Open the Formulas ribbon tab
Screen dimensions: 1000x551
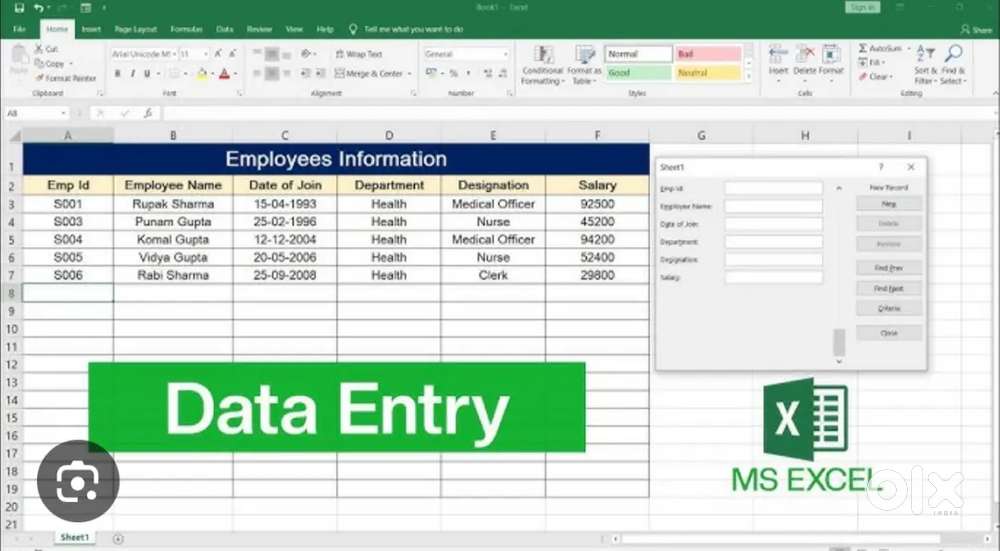point(185,29)
